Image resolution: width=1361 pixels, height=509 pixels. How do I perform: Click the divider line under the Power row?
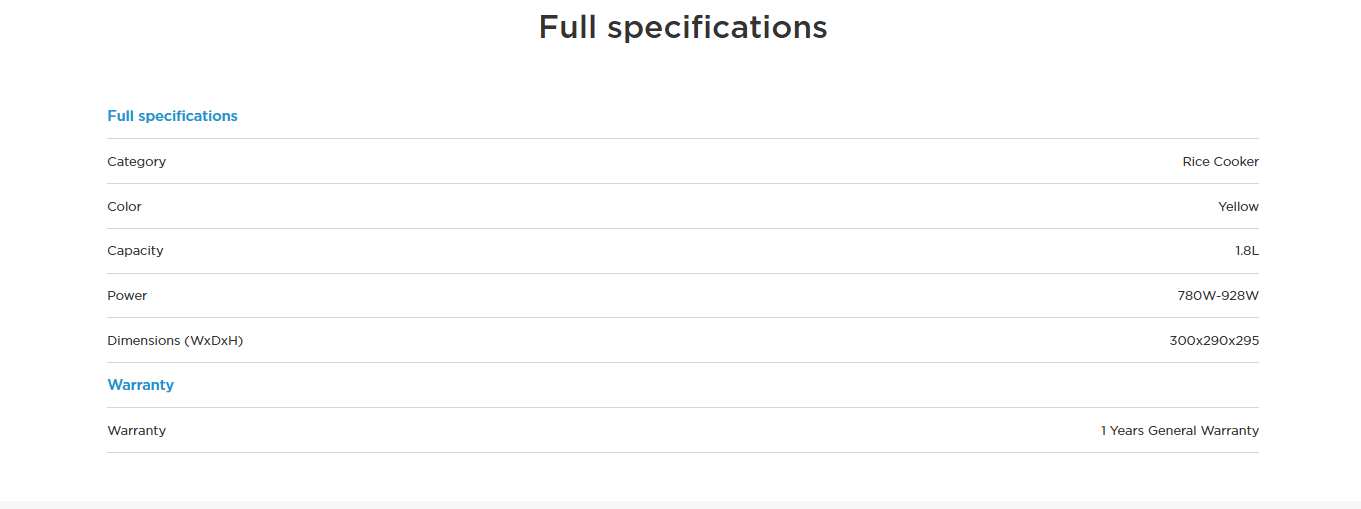click(683, 318)
